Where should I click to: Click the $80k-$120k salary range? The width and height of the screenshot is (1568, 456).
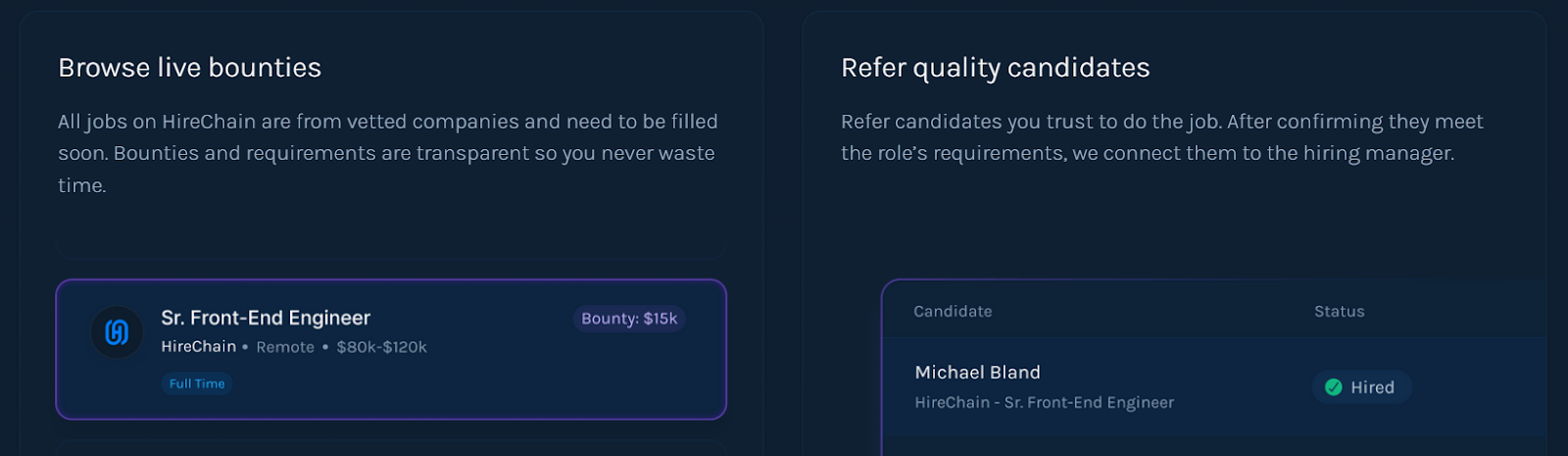[x=381, y=347]
